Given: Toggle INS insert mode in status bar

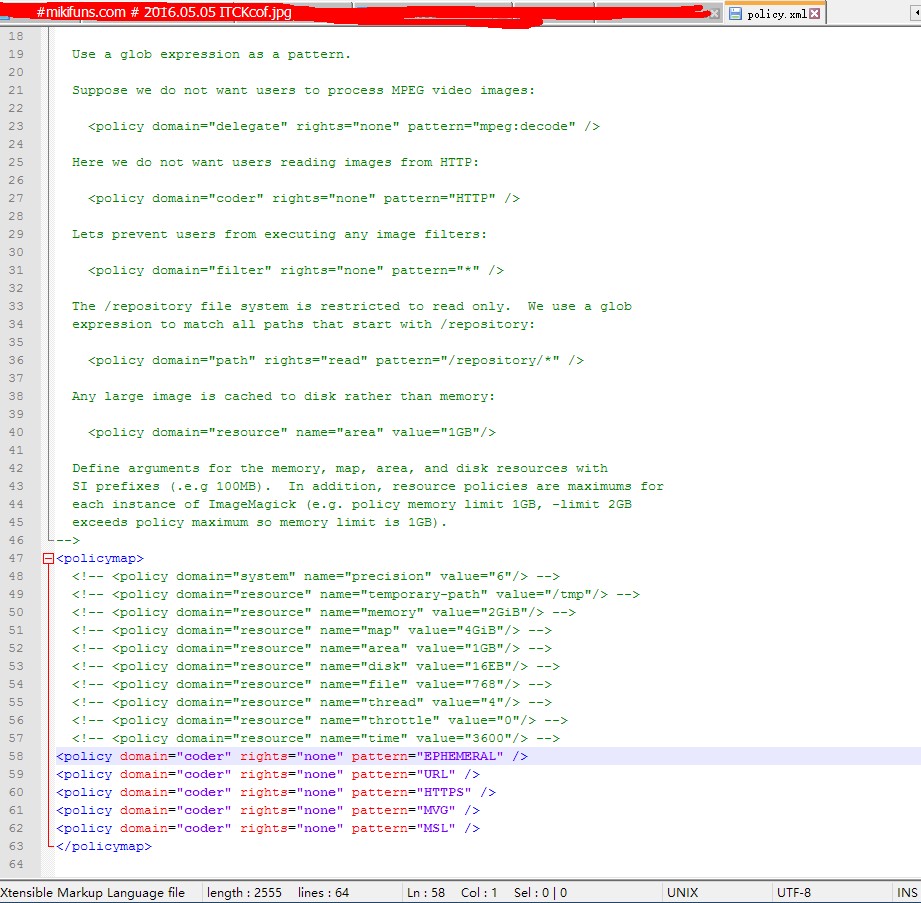Looking at the screenshot, I should (906, 892).
